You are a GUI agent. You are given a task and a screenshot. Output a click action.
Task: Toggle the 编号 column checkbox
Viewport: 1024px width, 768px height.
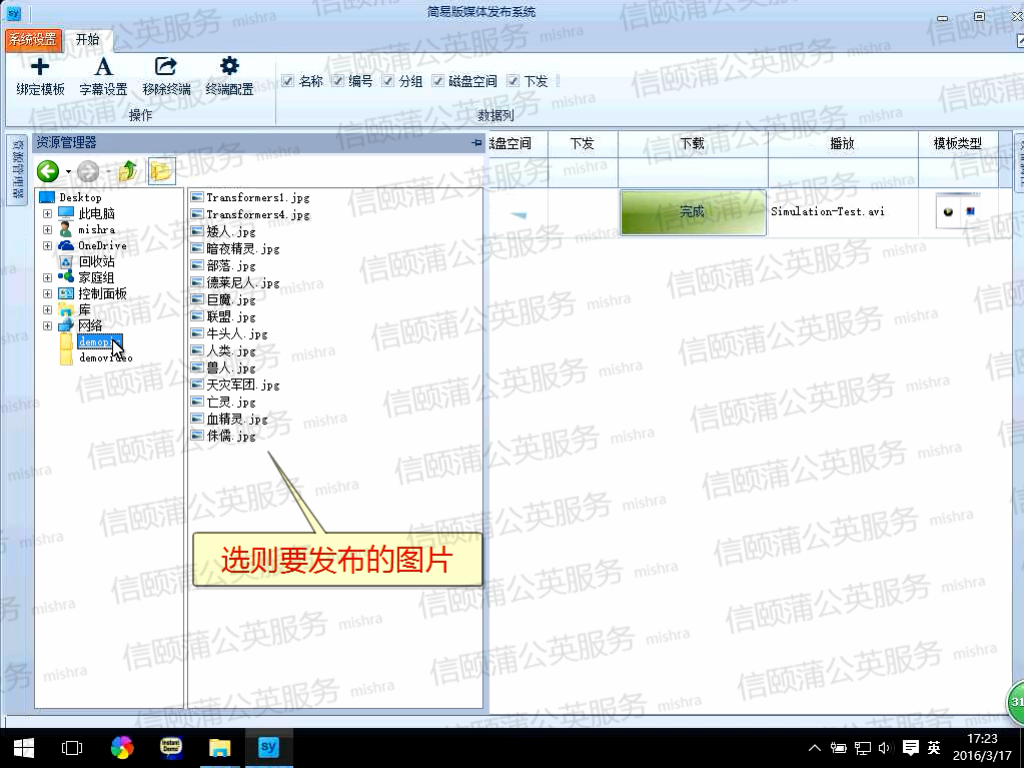tap(338, 81)
